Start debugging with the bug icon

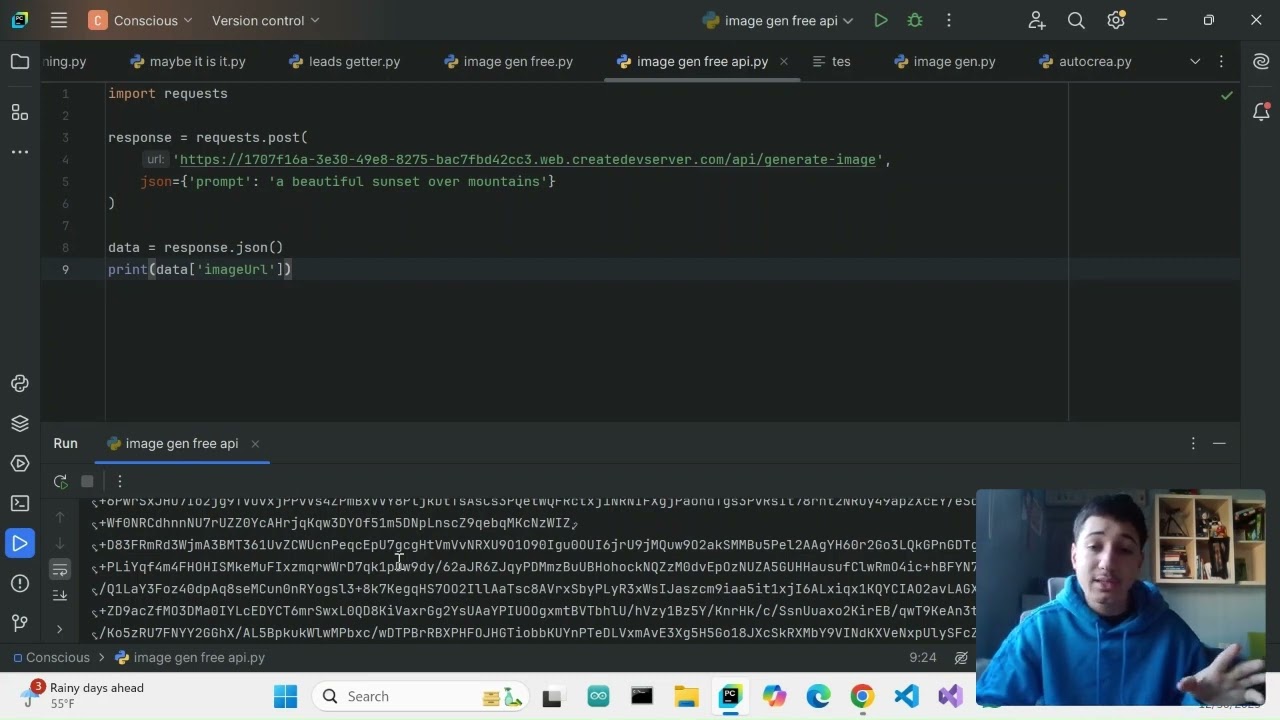915,20
